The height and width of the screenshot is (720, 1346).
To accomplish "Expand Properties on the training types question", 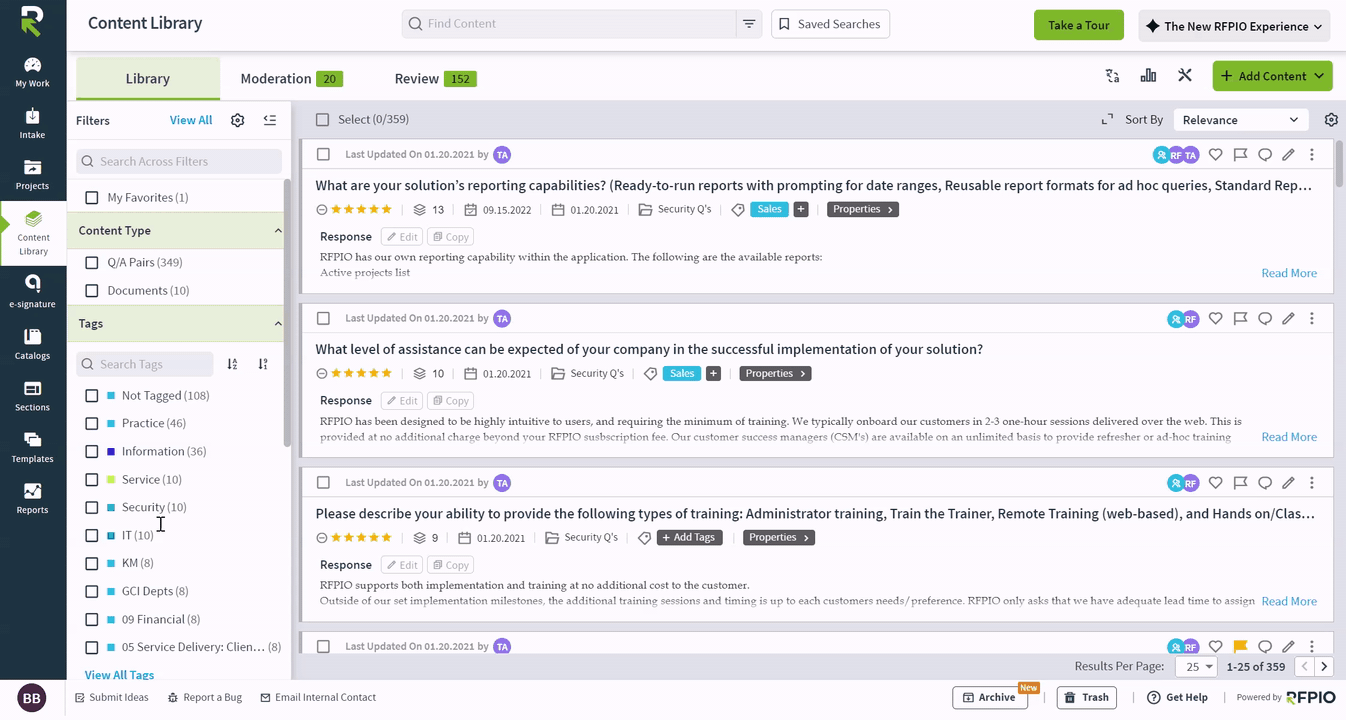I will 779,538.
